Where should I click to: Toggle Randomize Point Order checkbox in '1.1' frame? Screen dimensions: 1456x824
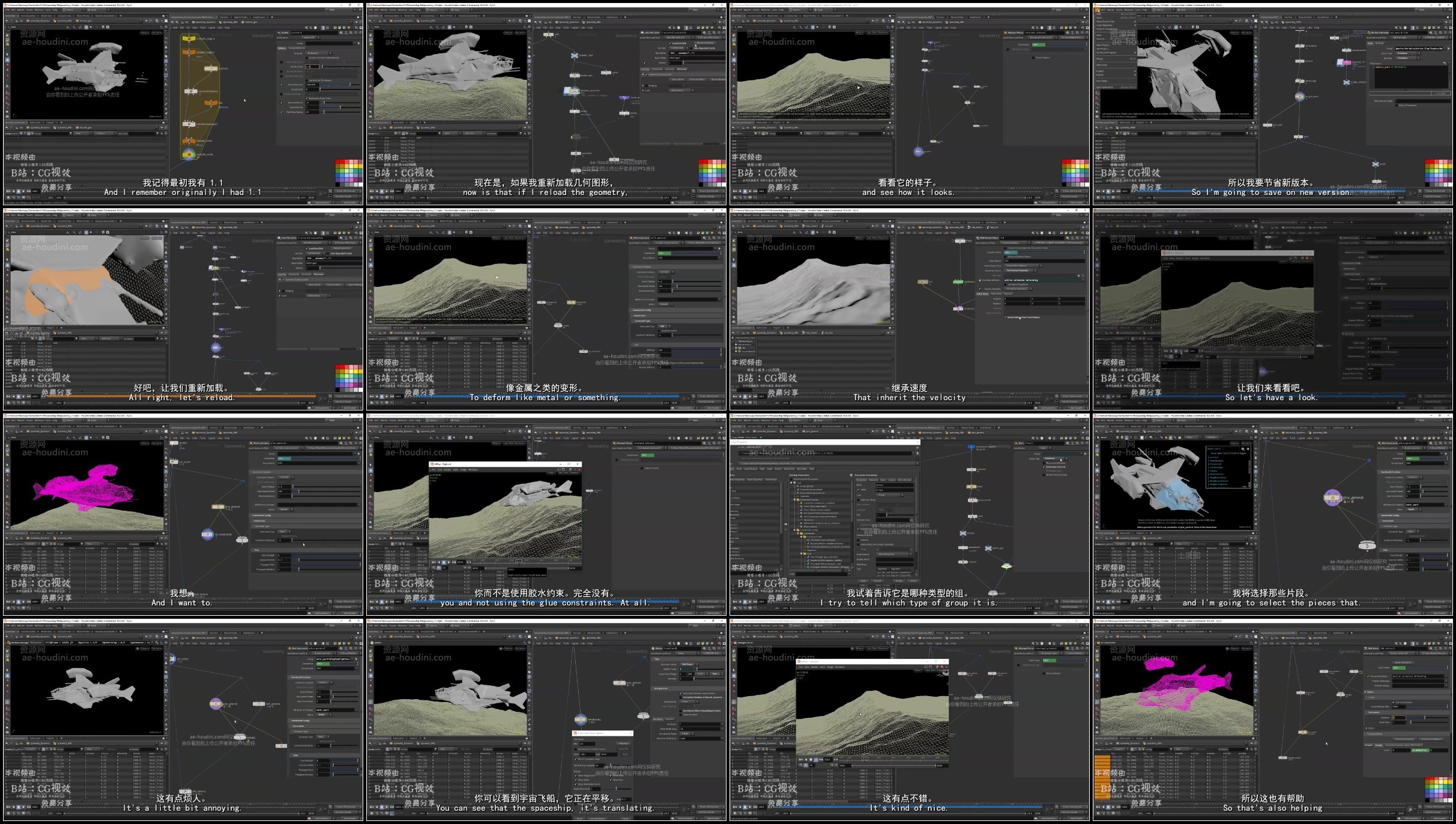[x=307, y=98]
